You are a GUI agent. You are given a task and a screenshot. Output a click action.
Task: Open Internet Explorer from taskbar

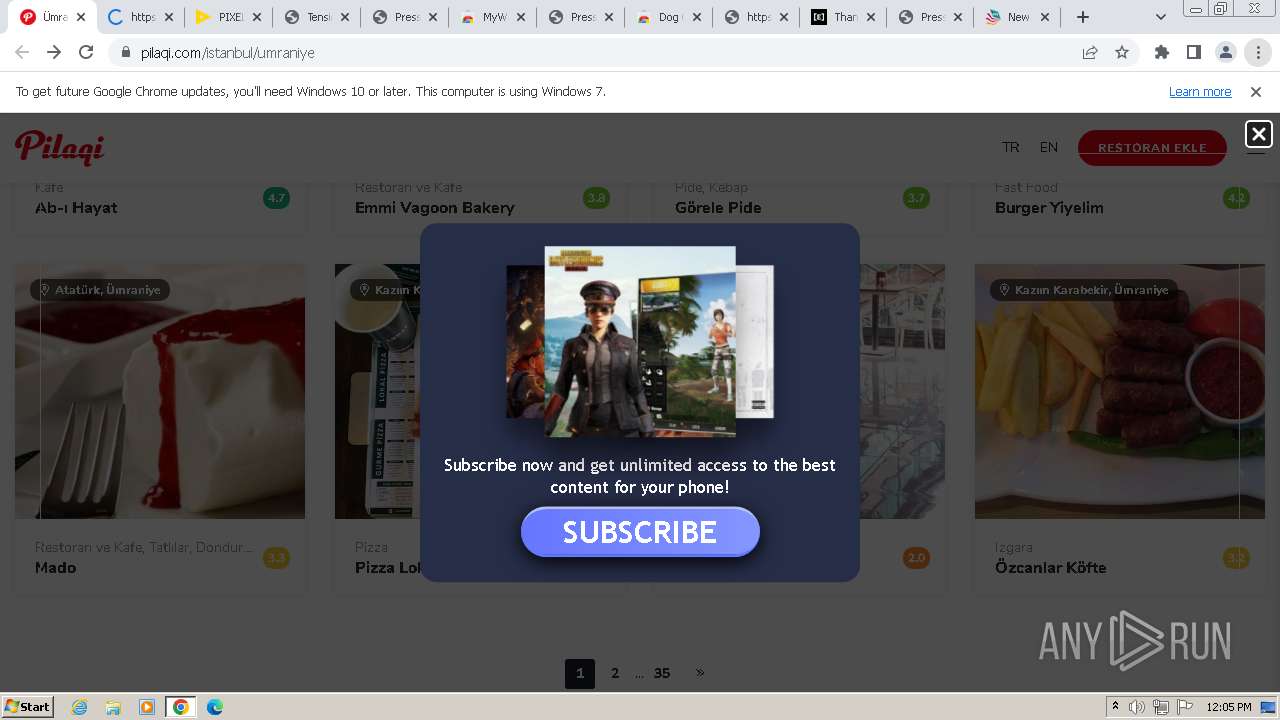(80, 707)
